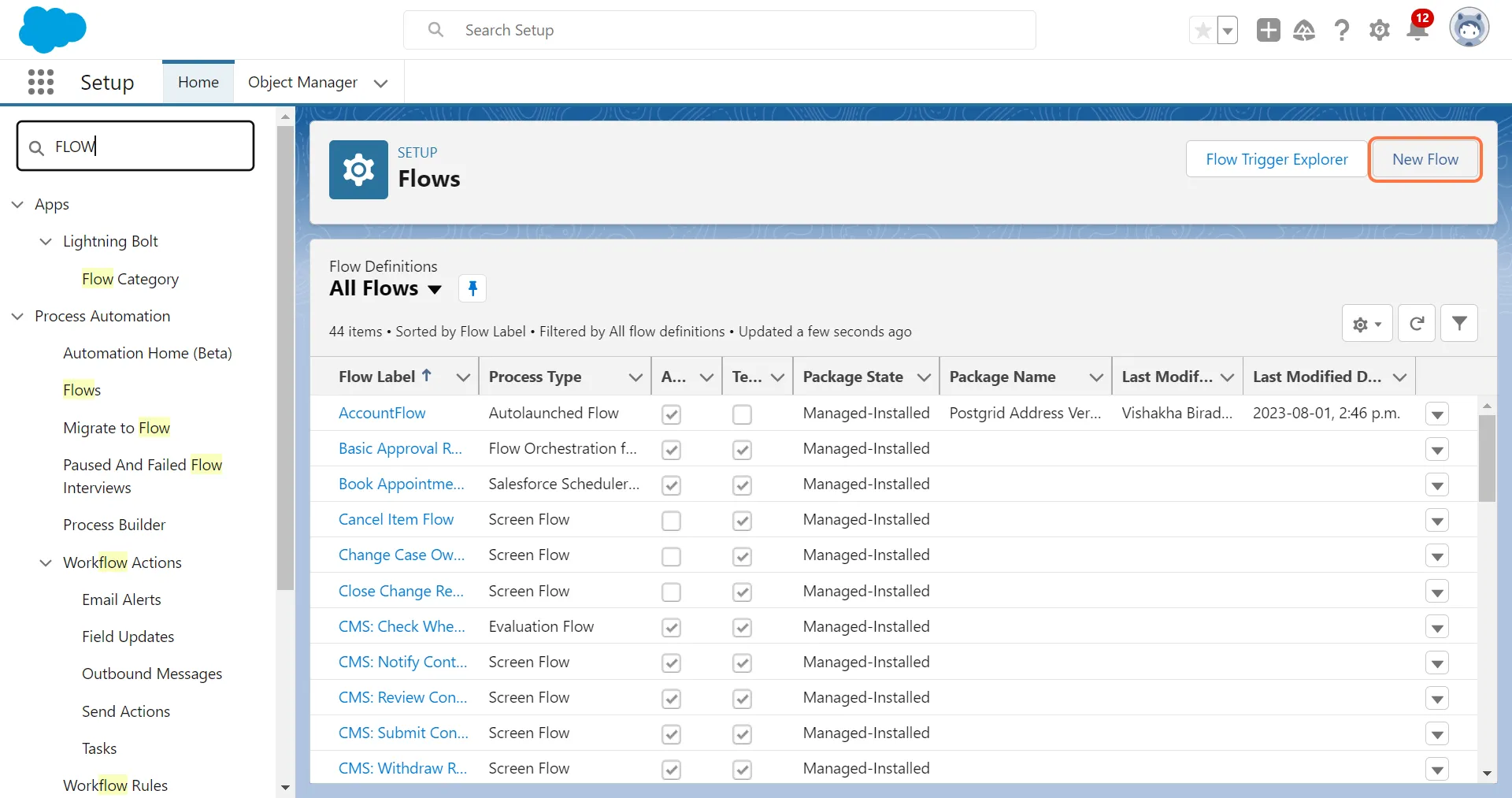Open the list filter funnel icon
The image size is (1512, 798).
point(1458,324)
